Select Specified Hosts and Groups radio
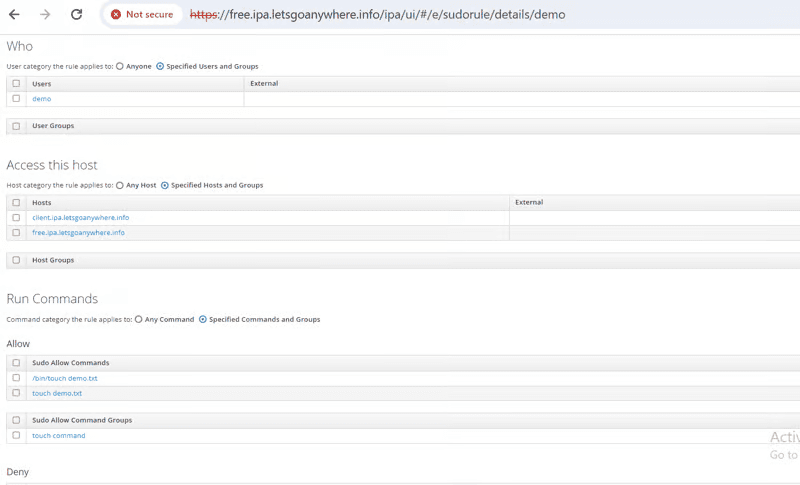Screen dimensions: 800x485 [x=165, y=185]
